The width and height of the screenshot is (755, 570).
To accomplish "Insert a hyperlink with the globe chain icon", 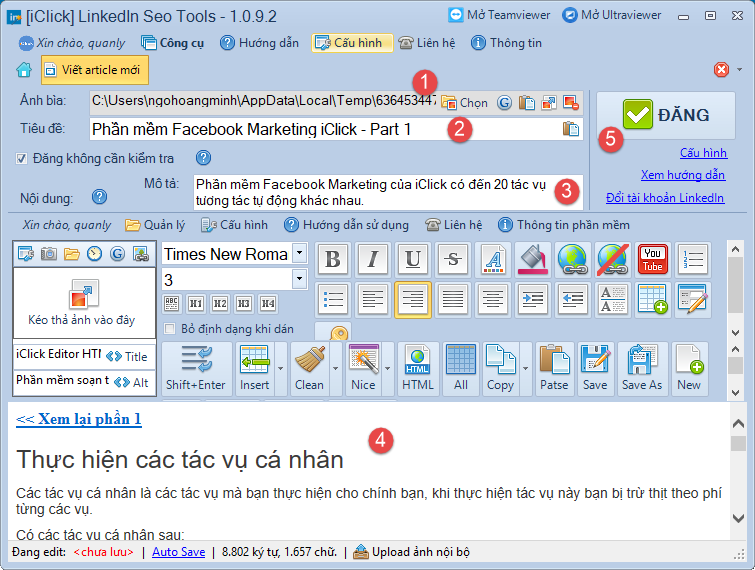I will click(573, 259).
